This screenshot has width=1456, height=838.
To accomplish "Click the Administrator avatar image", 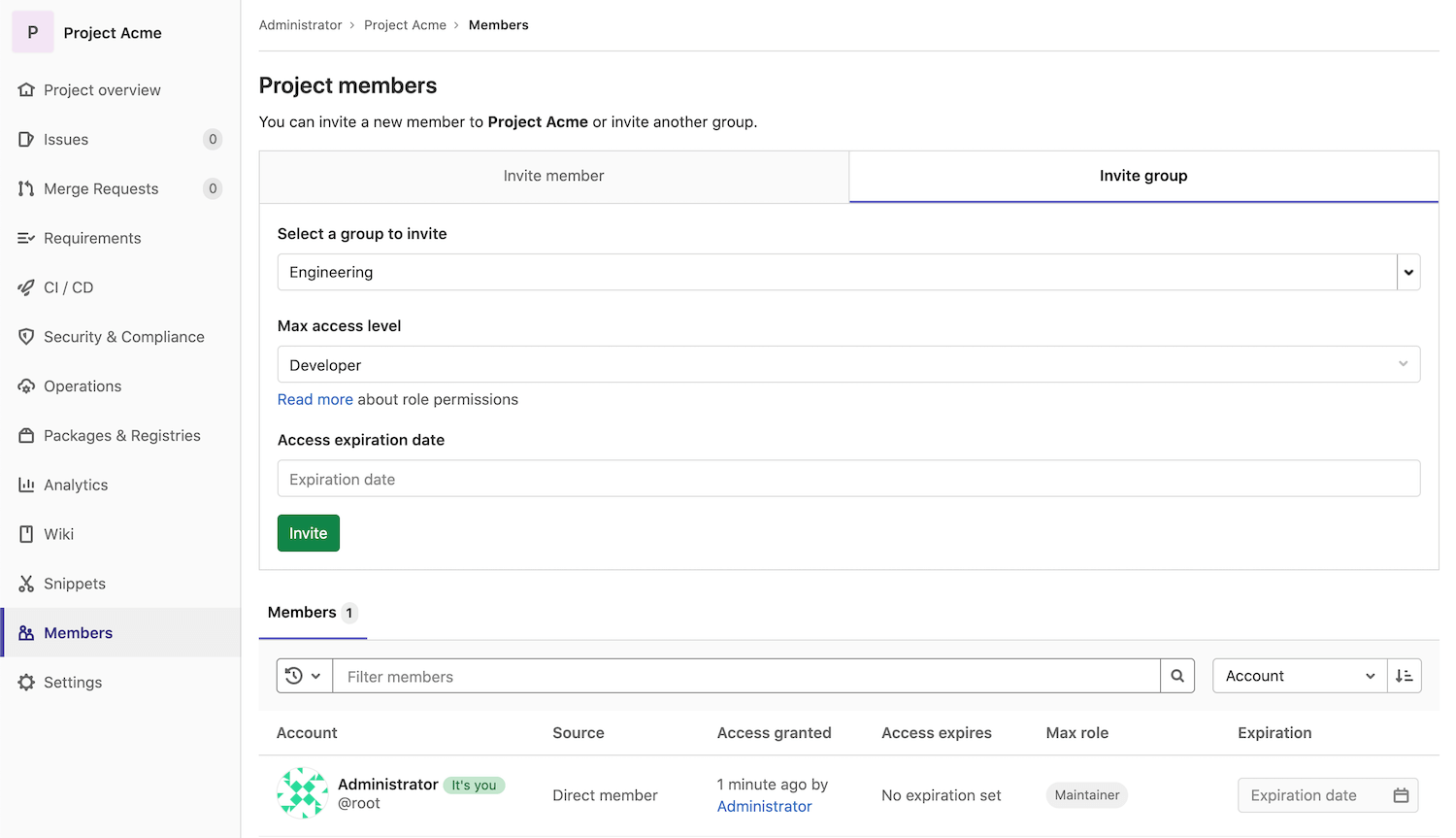I will (x=302, y=793).
